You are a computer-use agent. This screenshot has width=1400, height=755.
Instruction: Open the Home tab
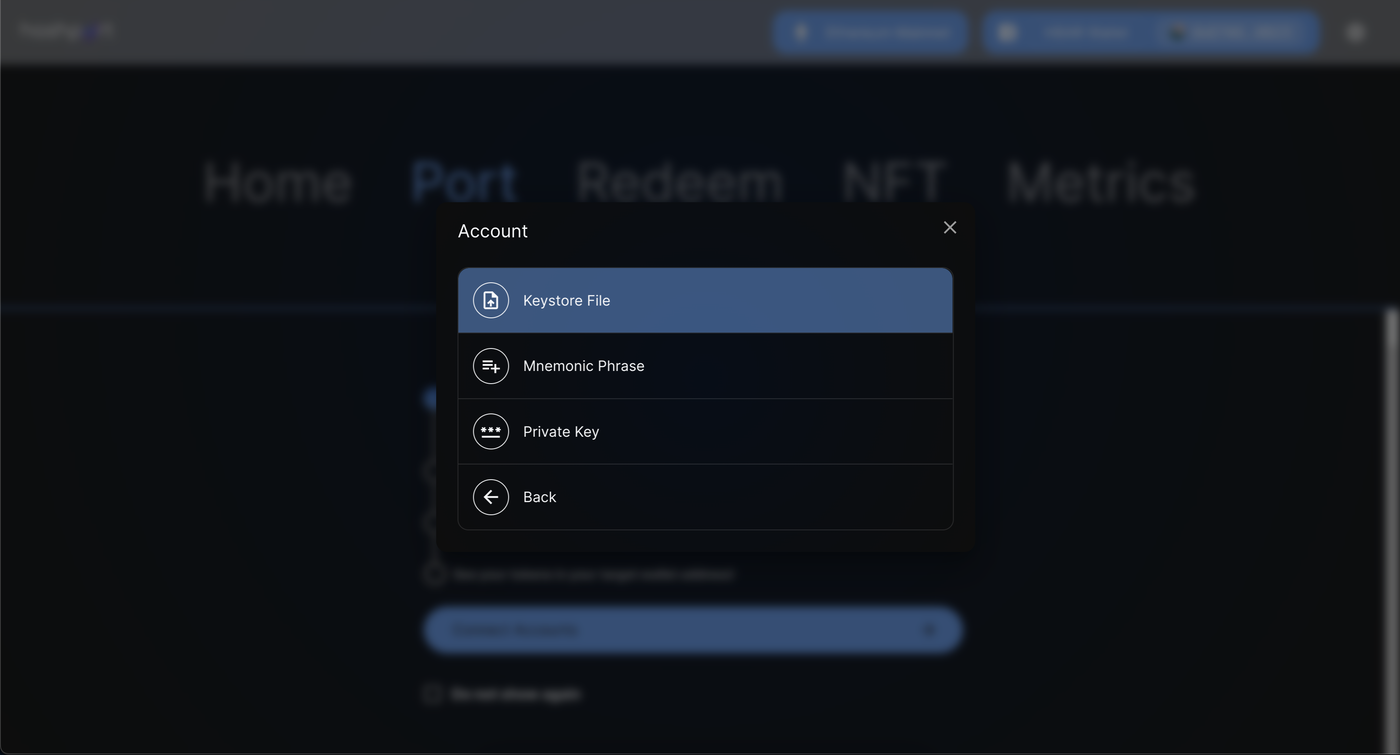277,183
